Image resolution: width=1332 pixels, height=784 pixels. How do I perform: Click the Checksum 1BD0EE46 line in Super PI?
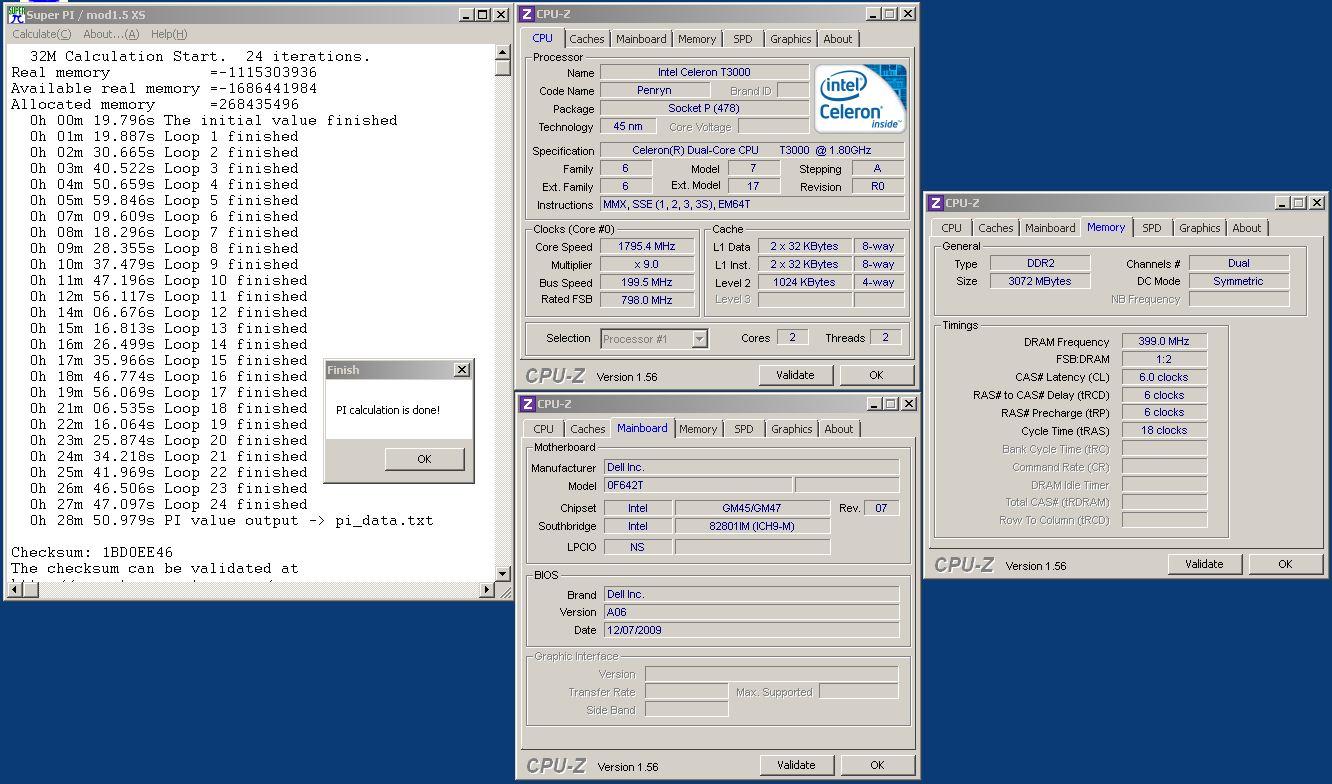[92, 552]
